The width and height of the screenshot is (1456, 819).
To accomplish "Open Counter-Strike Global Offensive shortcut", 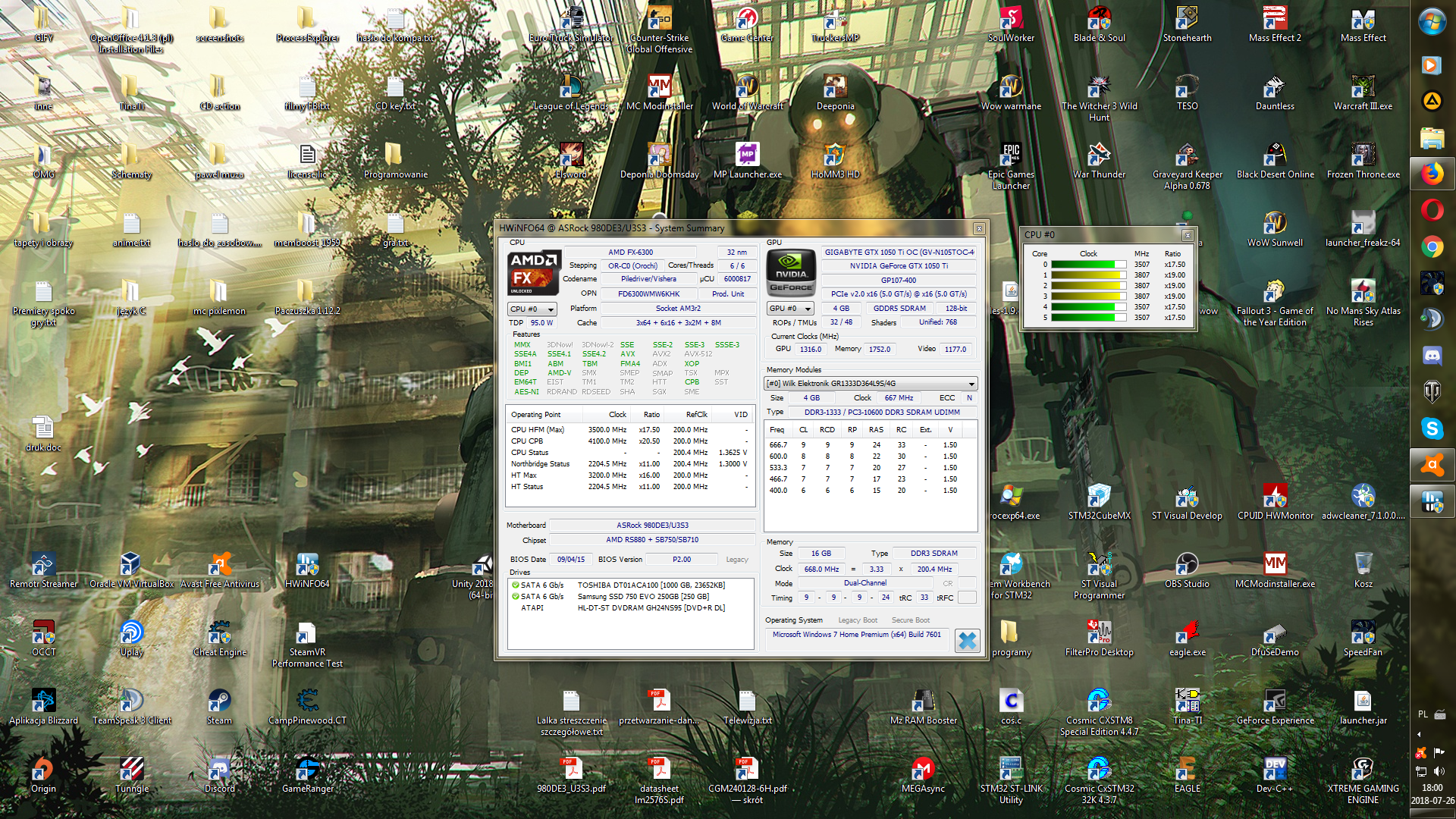I will pos(659,30).
